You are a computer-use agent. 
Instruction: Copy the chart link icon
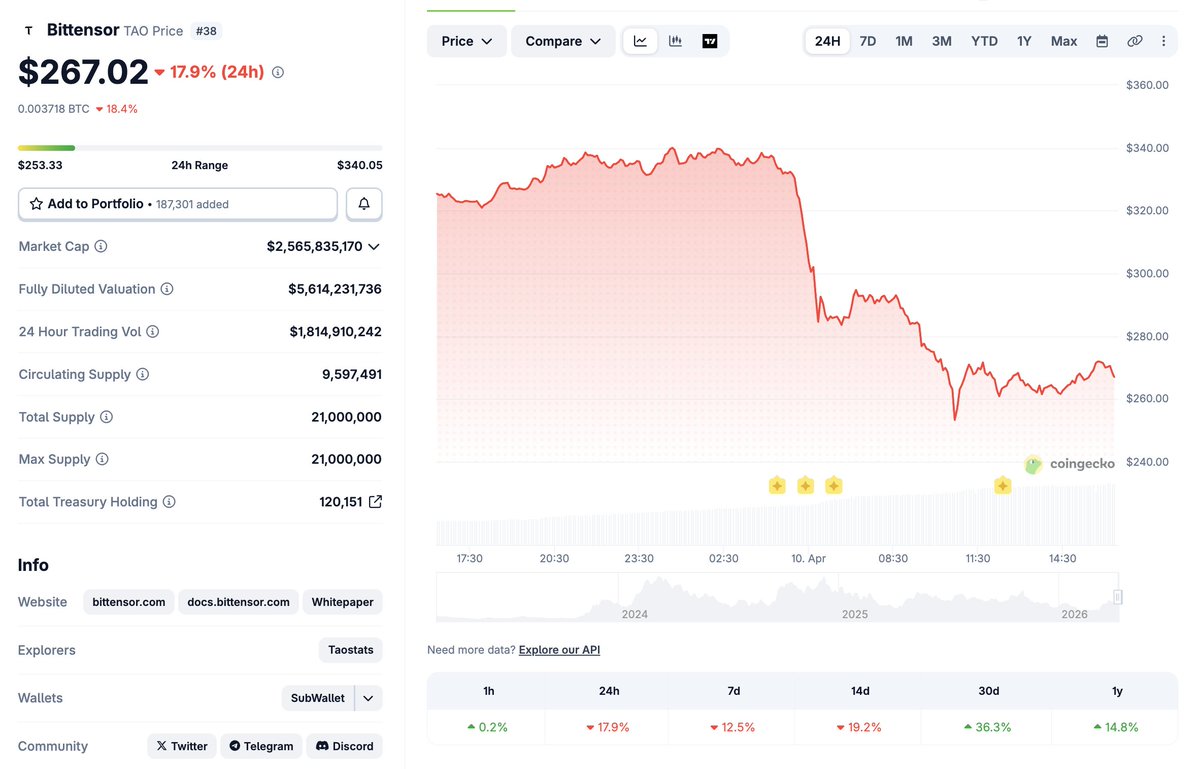[x=1134, y=41]
